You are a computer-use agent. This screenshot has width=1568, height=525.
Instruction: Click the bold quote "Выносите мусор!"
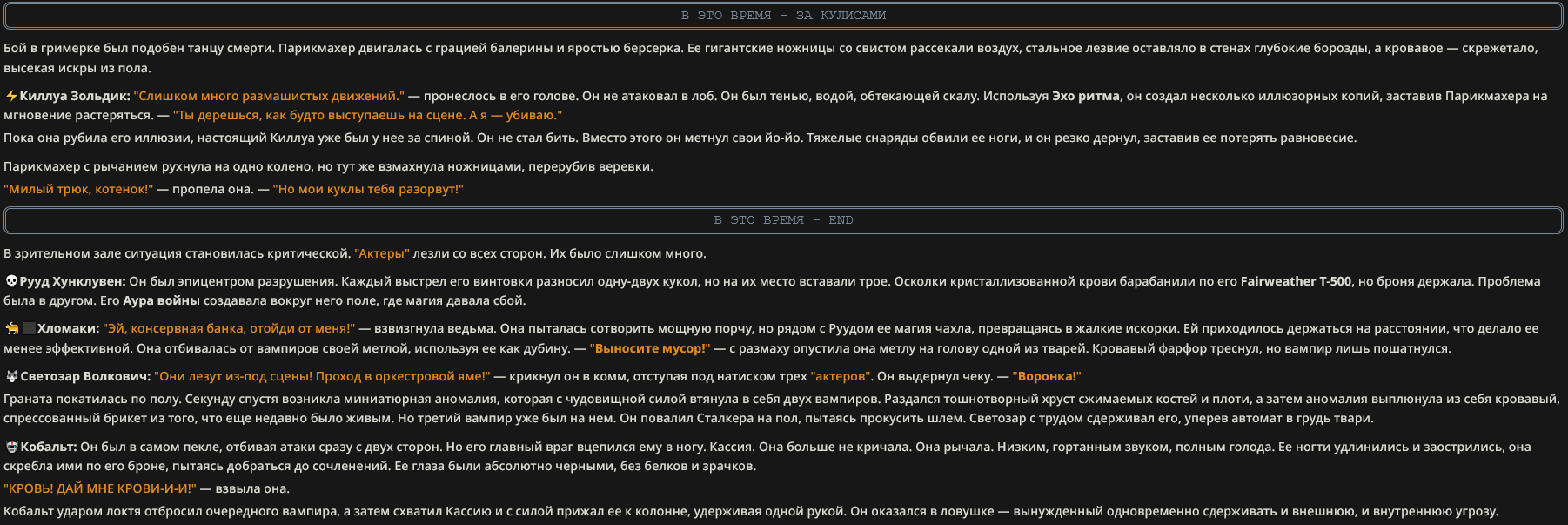pos(650,349)
